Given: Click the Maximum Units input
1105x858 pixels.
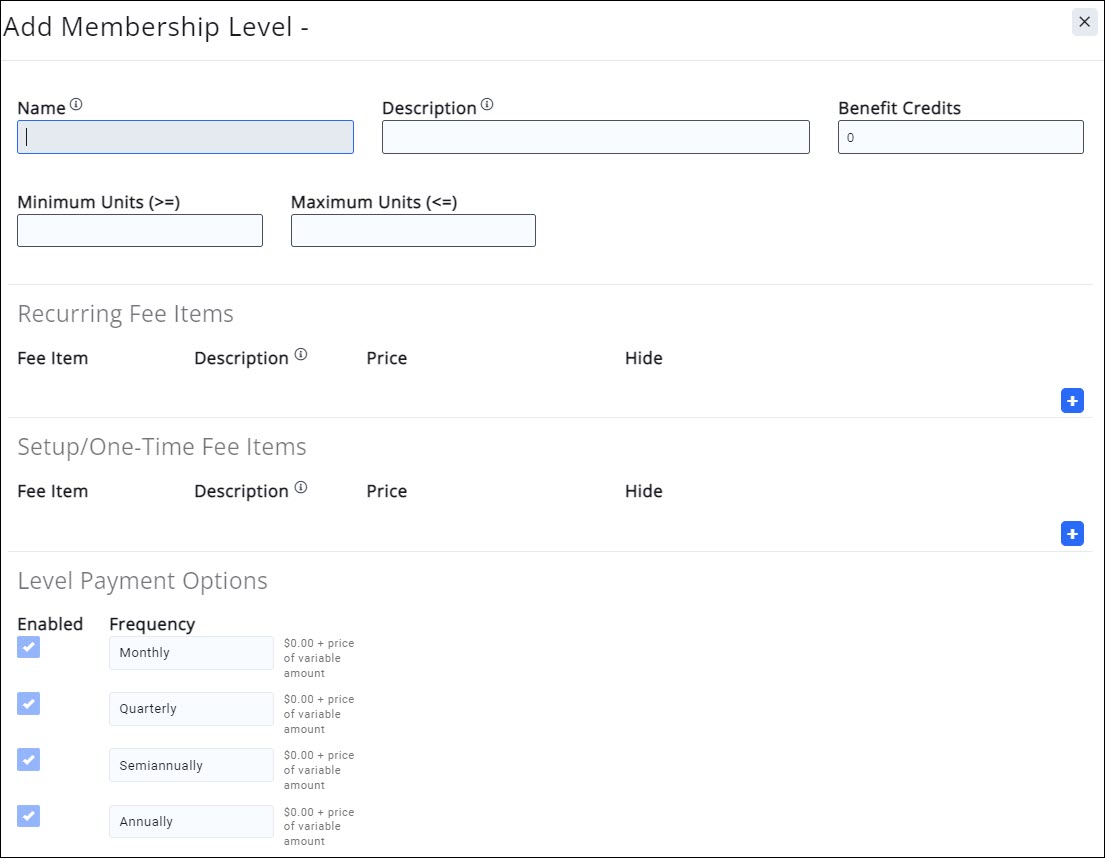Looking at the screenshot, I should pos(413,230).
